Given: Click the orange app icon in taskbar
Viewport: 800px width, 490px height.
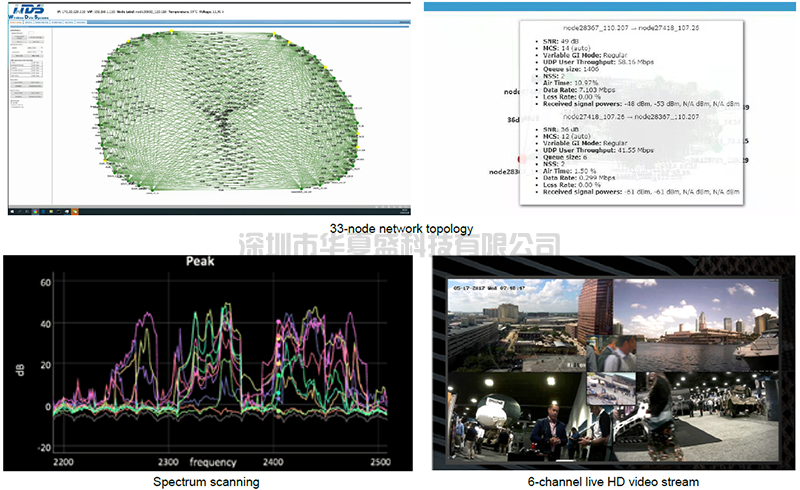Looking at the screenshot, I should pyautogui.click(x=74, y=211).
